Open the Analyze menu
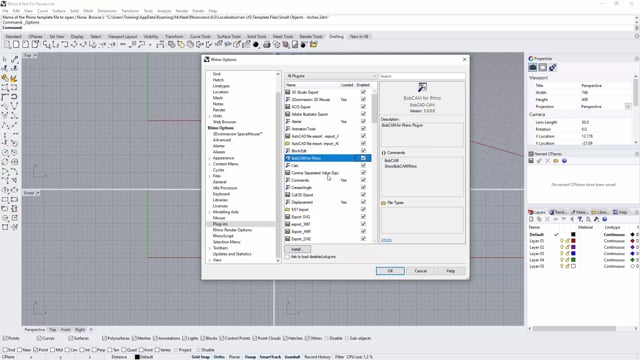The image size is (640, 360). click(x=164, y=11)
